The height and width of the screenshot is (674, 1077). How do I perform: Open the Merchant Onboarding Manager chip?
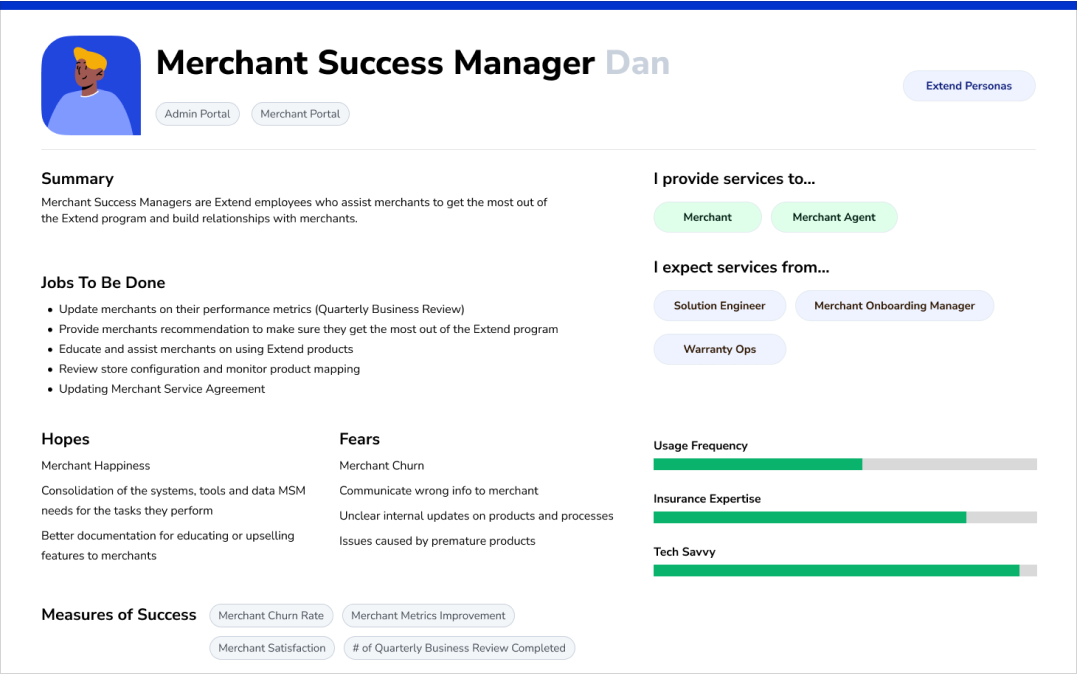click(894, 306)
